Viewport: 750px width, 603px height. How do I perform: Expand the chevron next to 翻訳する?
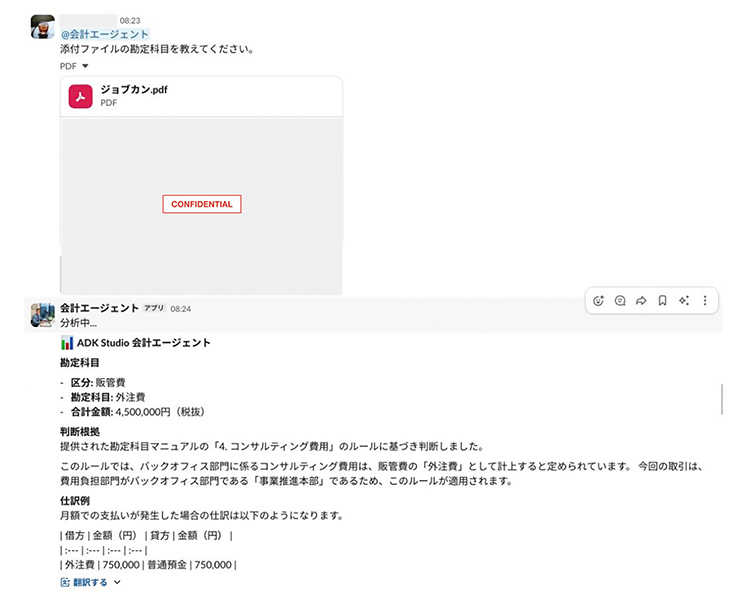point(117,582)
